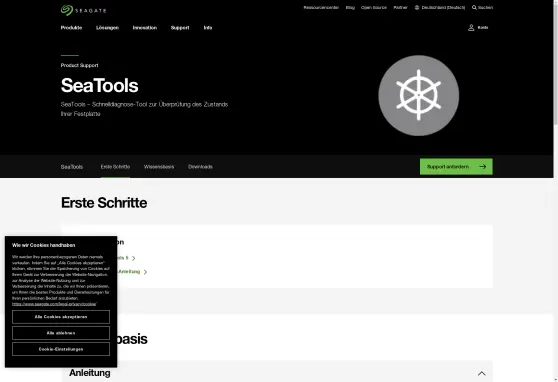This screenshot has height=382, width=558.
Task: Select the SeaTools sub-navigation tab
Action: click(x=72, y=167)
